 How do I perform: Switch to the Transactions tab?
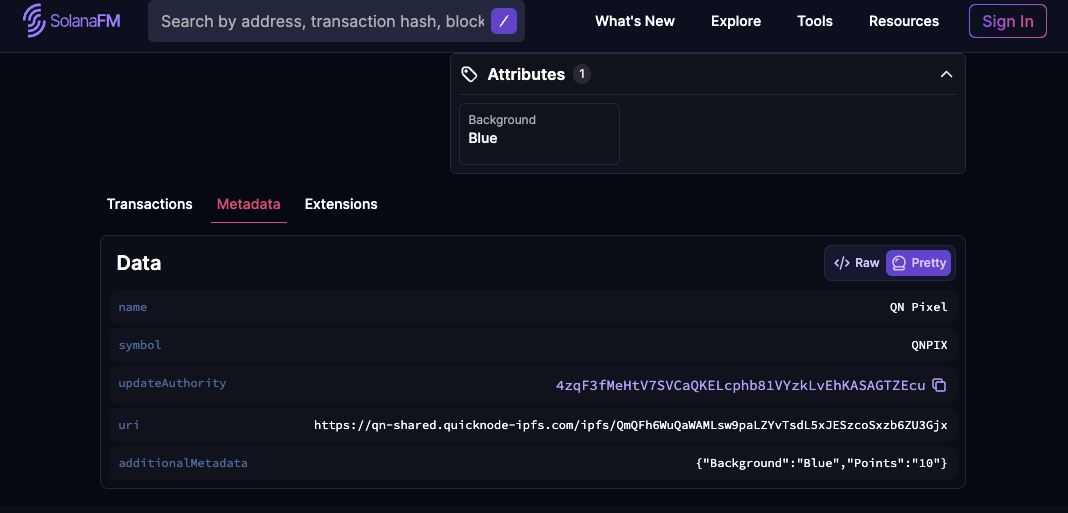click(150, 204)
